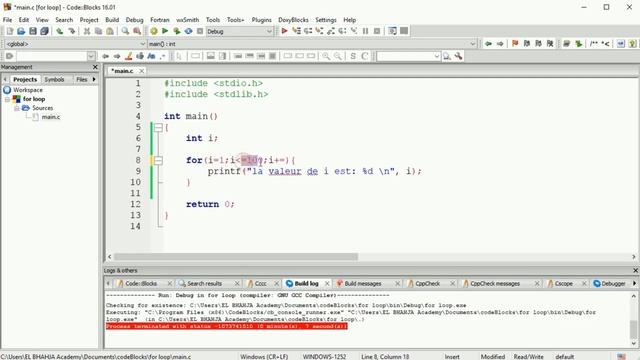Switch to the Build messages tab
The width and height of the screenshot is (640, 360).
[362, 283]
